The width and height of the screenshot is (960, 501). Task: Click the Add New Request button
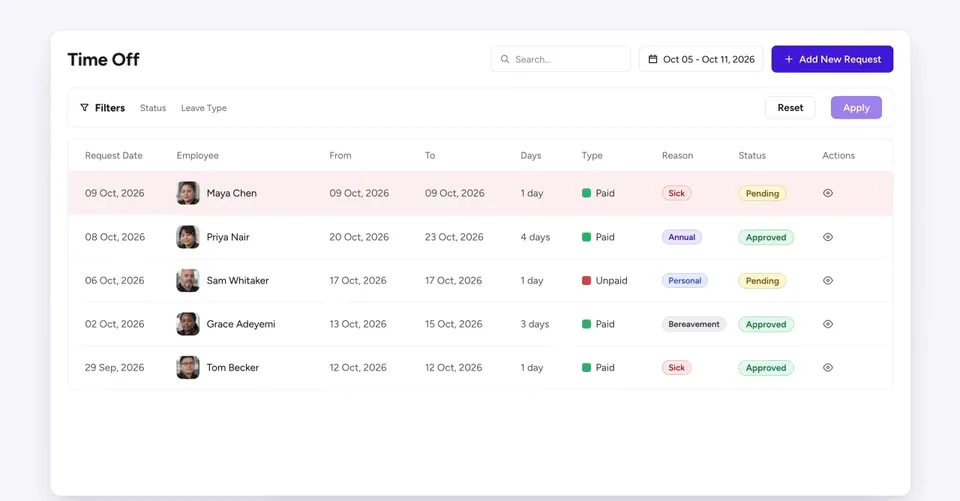click(x=832, y=59)
